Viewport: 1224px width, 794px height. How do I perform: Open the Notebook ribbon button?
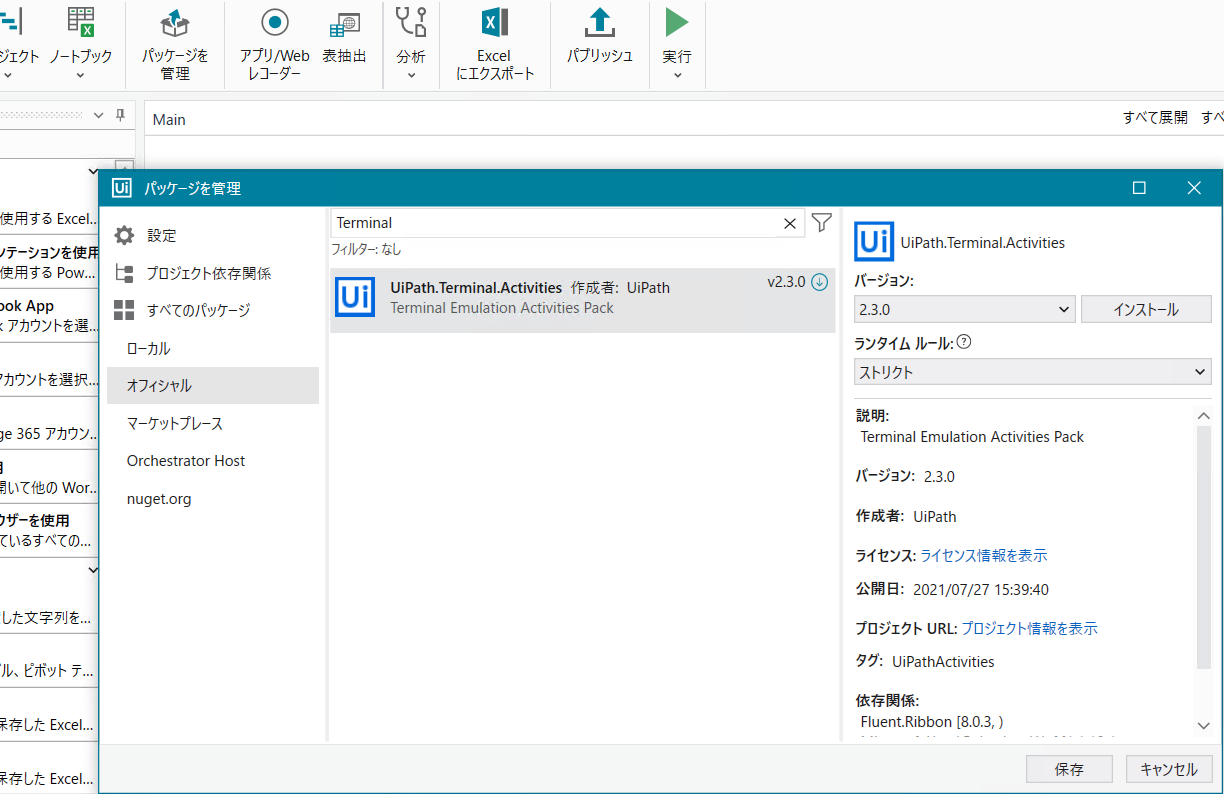tap(81, 44)
